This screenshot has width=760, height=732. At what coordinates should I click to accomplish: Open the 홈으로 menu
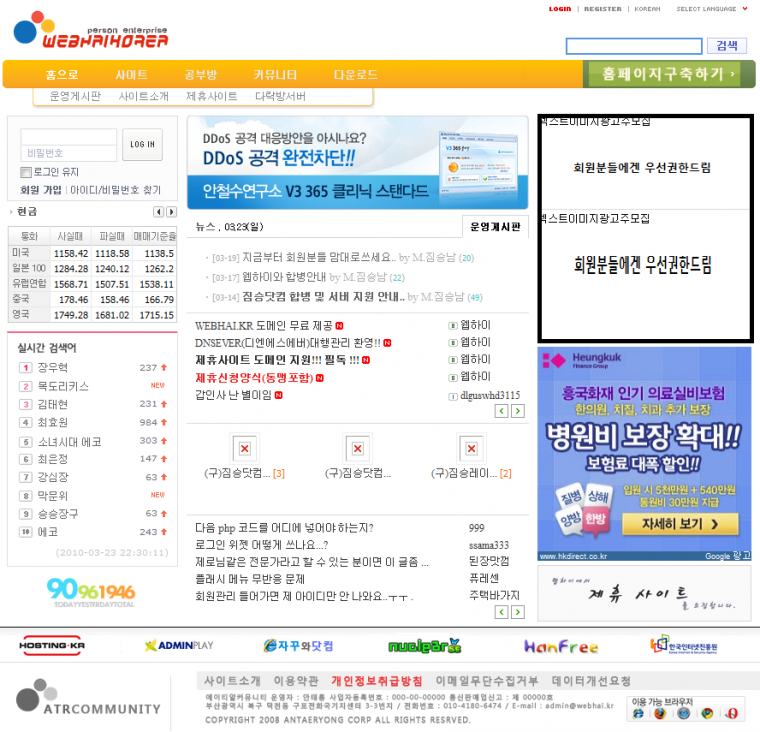(x=62, y=75)
